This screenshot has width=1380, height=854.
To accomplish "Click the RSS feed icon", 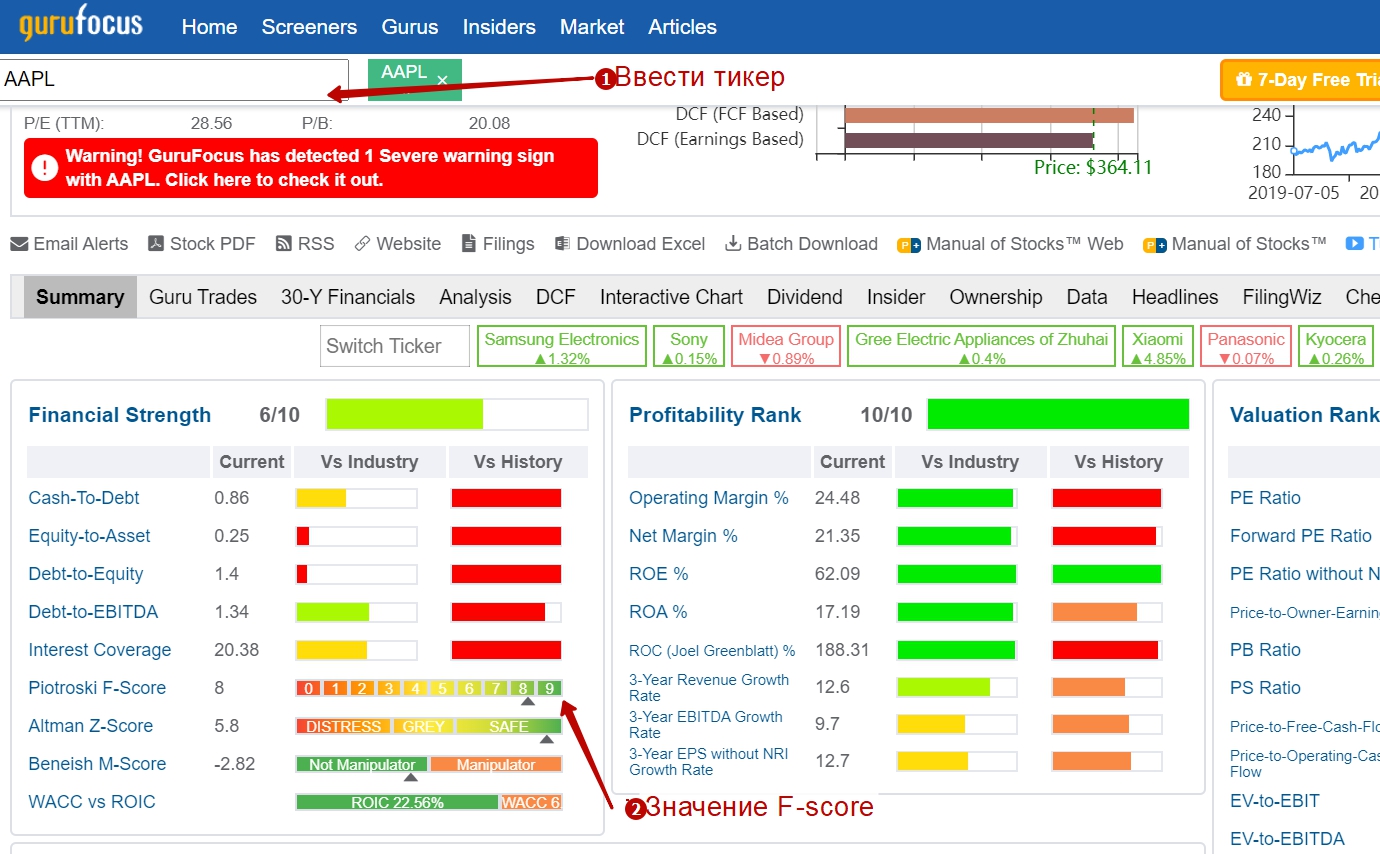I will point(283,244).
